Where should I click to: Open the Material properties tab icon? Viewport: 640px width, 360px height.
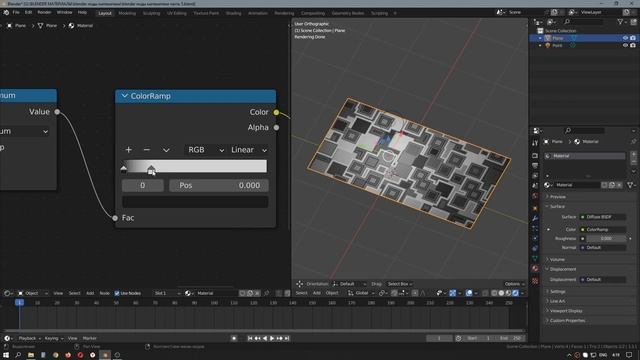click(x=535, y=269)
